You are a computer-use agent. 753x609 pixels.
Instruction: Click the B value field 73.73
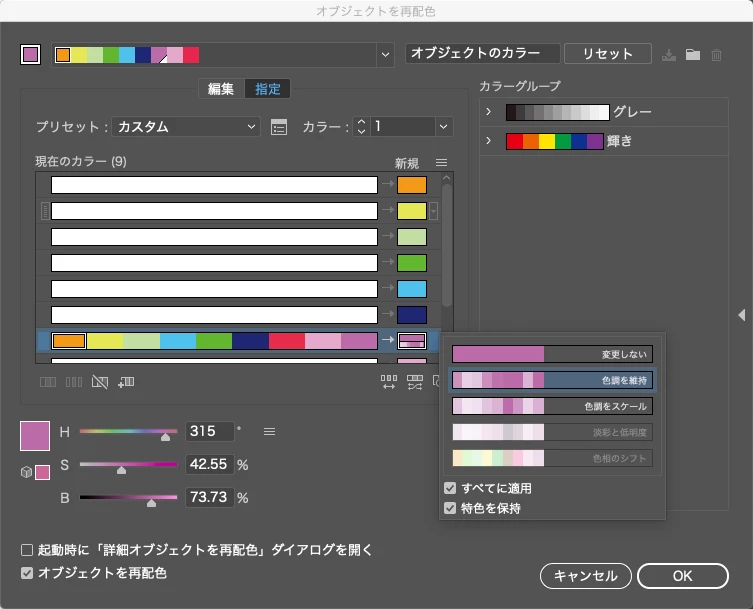[209, 497]
